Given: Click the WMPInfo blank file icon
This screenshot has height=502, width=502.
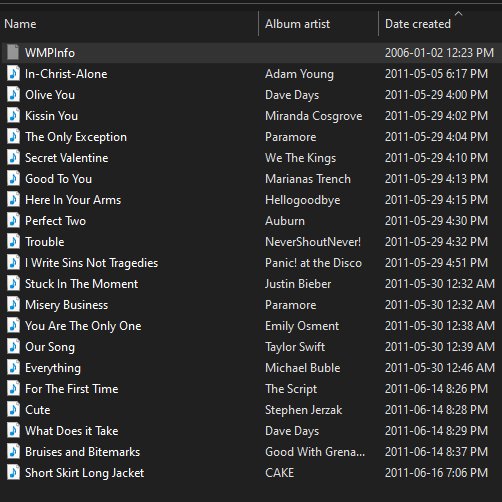Looking at the screenshot, I should coord(13,52).
